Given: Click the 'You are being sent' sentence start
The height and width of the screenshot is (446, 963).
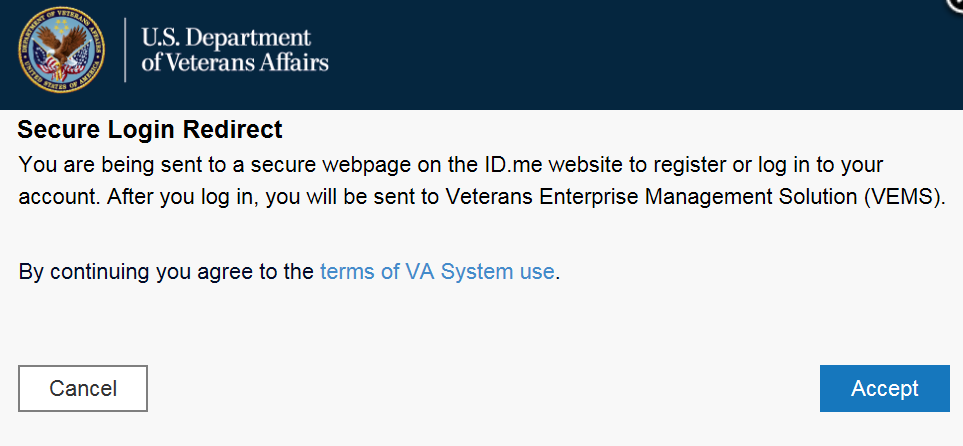Looking at the screenshot, I should coord(101,164).
